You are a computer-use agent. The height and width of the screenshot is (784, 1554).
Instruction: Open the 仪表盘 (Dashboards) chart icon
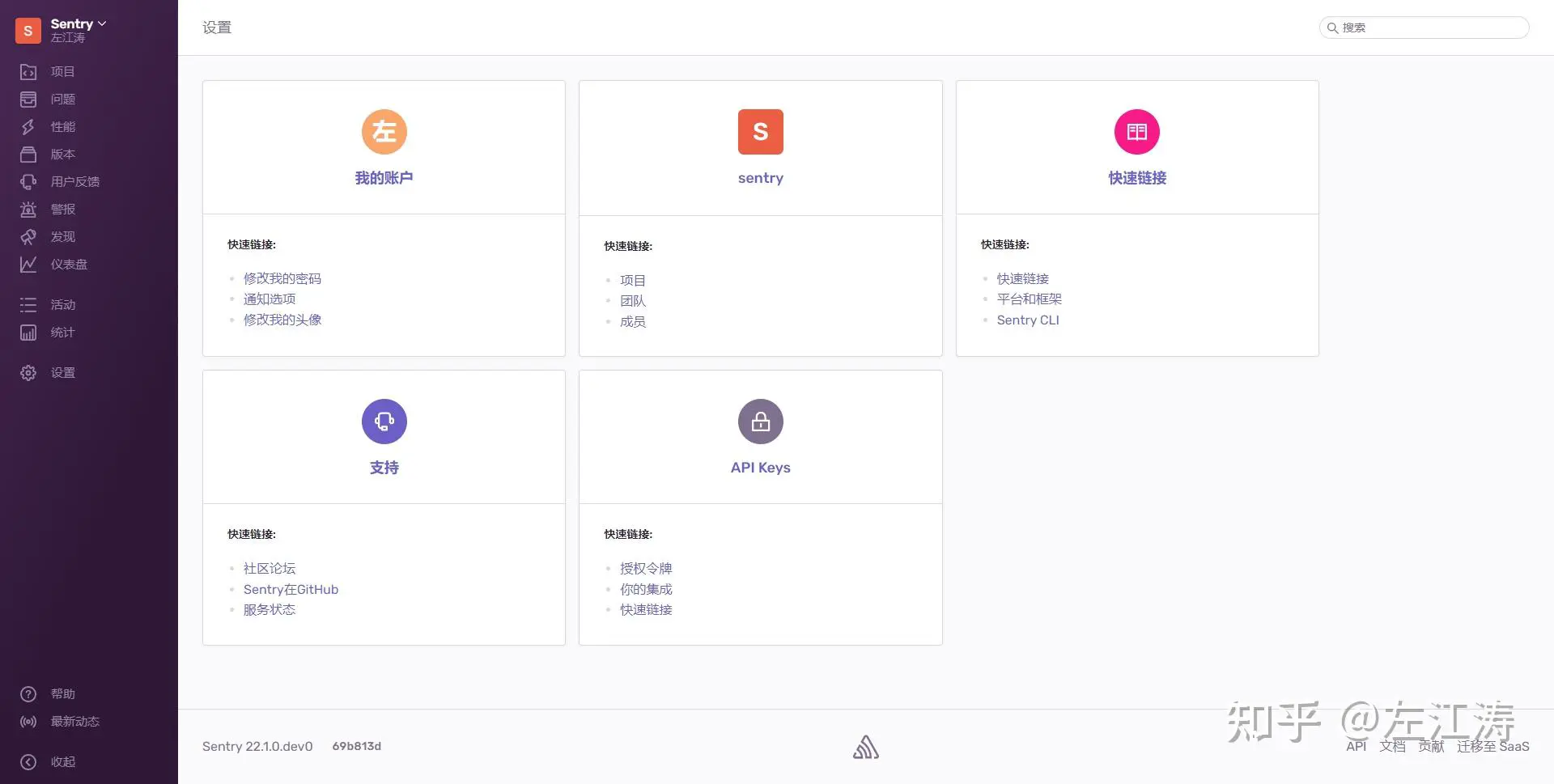(28, 265)
